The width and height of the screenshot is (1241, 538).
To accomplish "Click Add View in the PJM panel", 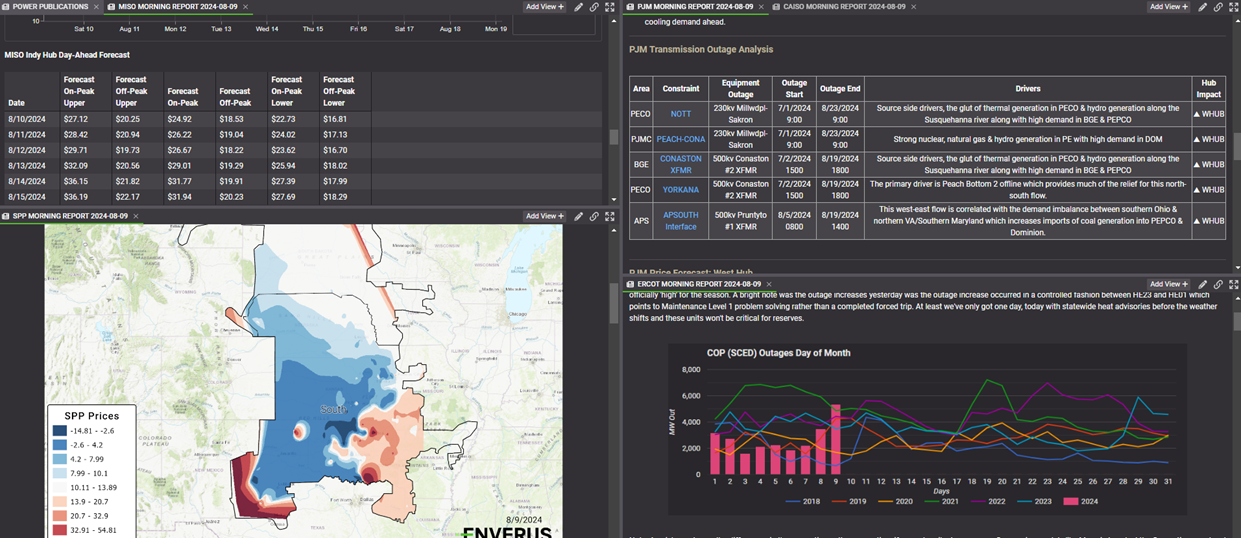I will pos(1168,7).
